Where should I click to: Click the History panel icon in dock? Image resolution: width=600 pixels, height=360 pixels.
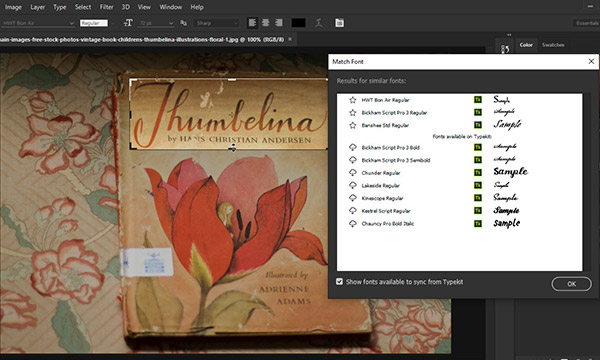pyautogui.click(x=505, y=49)
